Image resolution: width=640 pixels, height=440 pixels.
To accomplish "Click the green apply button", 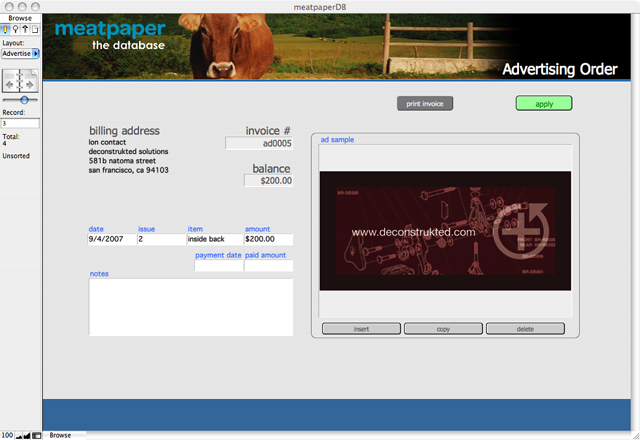I will 543,103.
